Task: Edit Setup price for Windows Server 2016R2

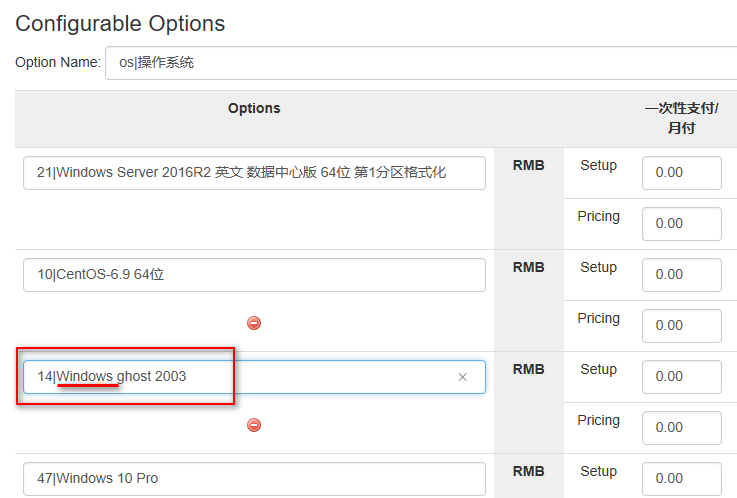Action: [682, 173]
